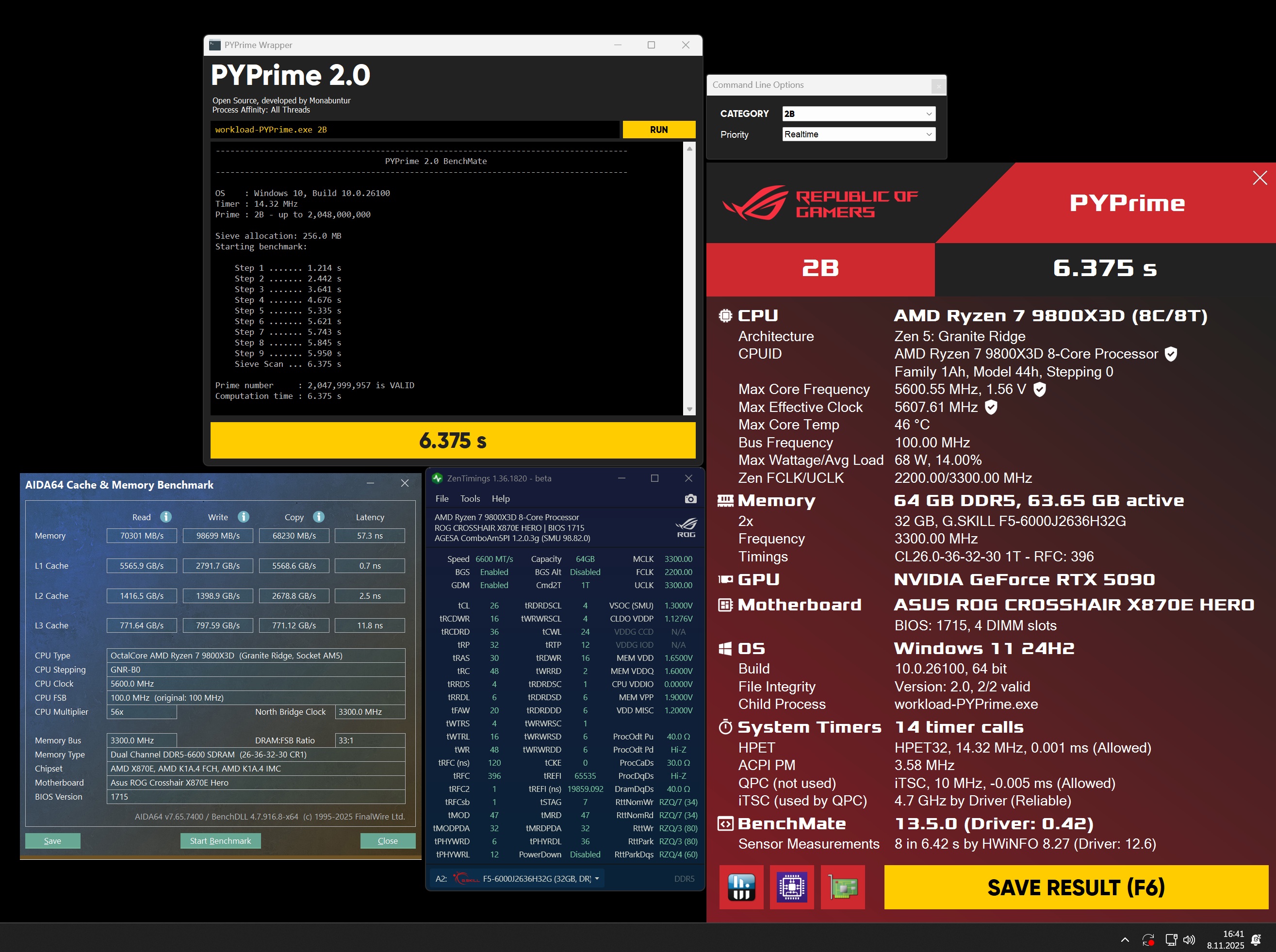Click Write info icon in AIDA64

coord(244,517)
